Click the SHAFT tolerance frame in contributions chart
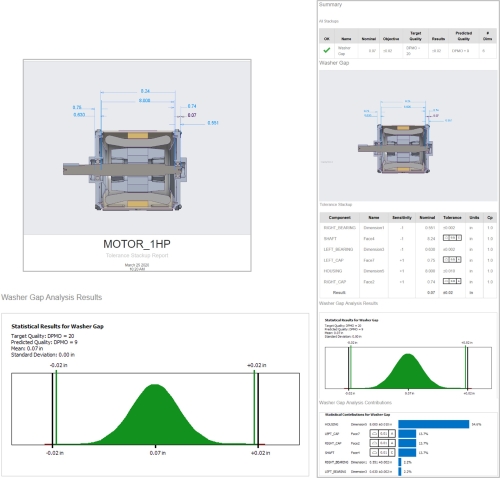Image resolution: width=500 pixels, height=478 pixels. pos(382,452)
